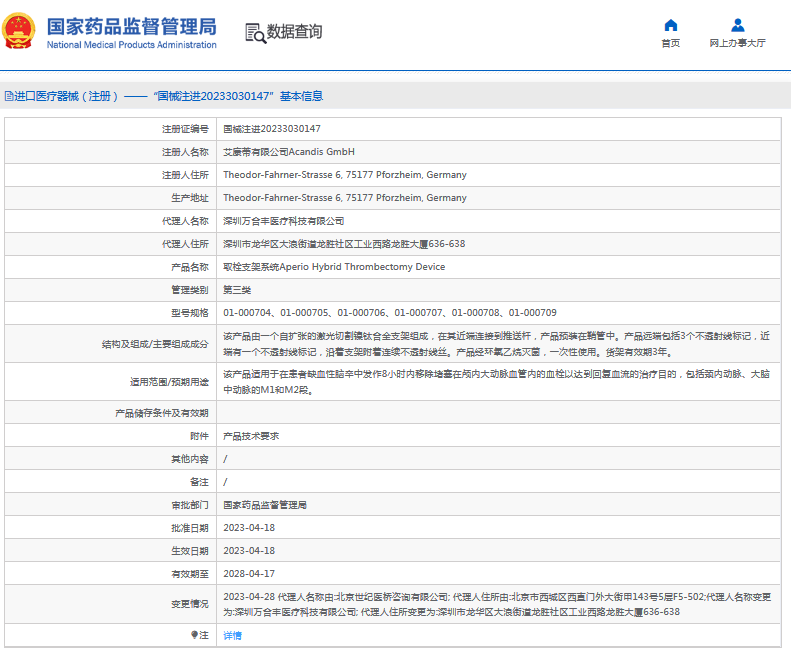Select the 代理人住所 address value
The height and width of the screenshot is (653, 791).
pyautogui.click(x=344, y=244)
